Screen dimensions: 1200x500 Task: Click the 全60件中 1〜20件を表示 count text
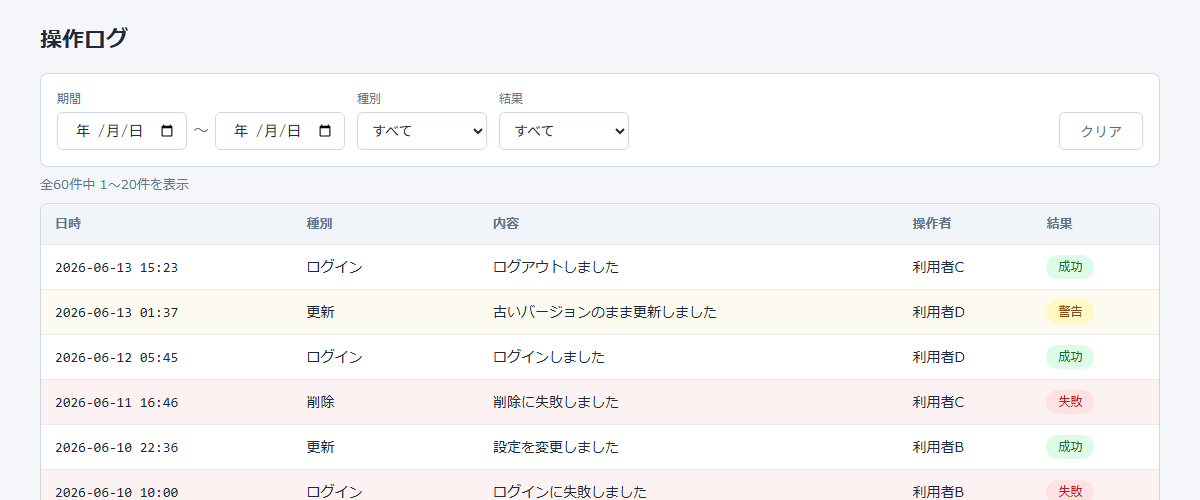point(115,185)
